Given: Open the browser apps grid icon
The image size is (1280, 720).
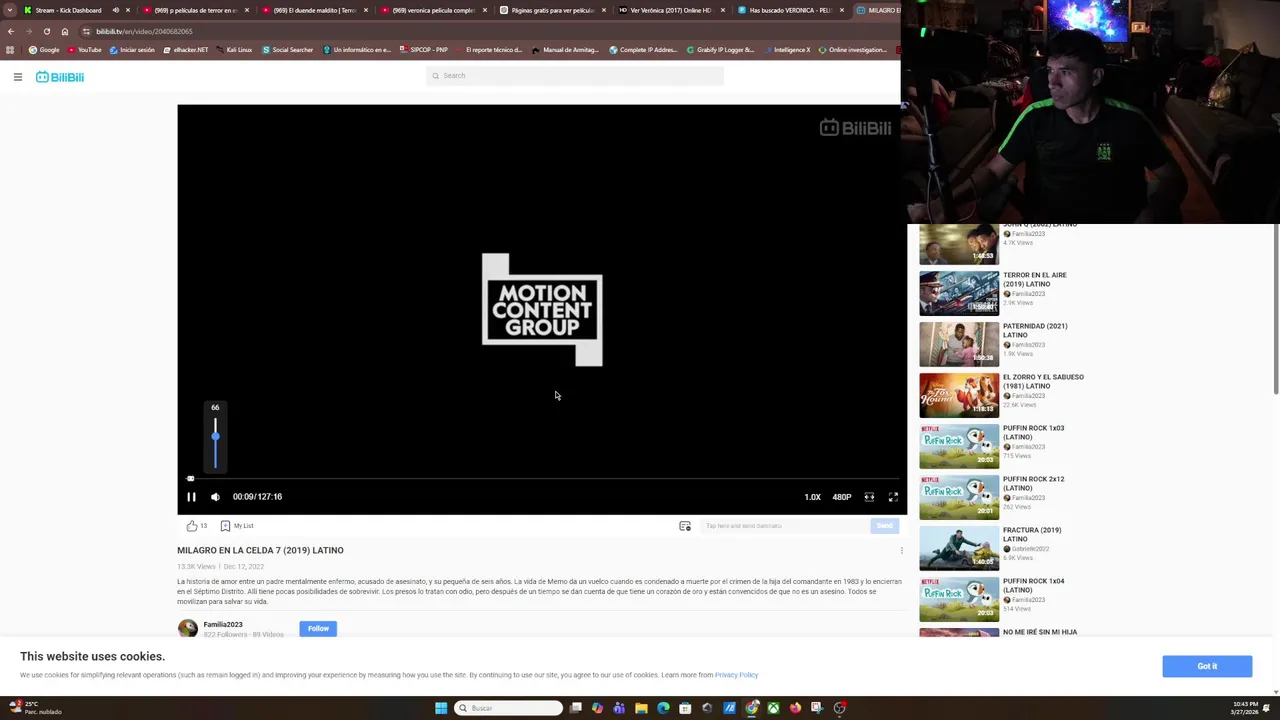Looking at the screenshot, I should [x=10, y=50].
